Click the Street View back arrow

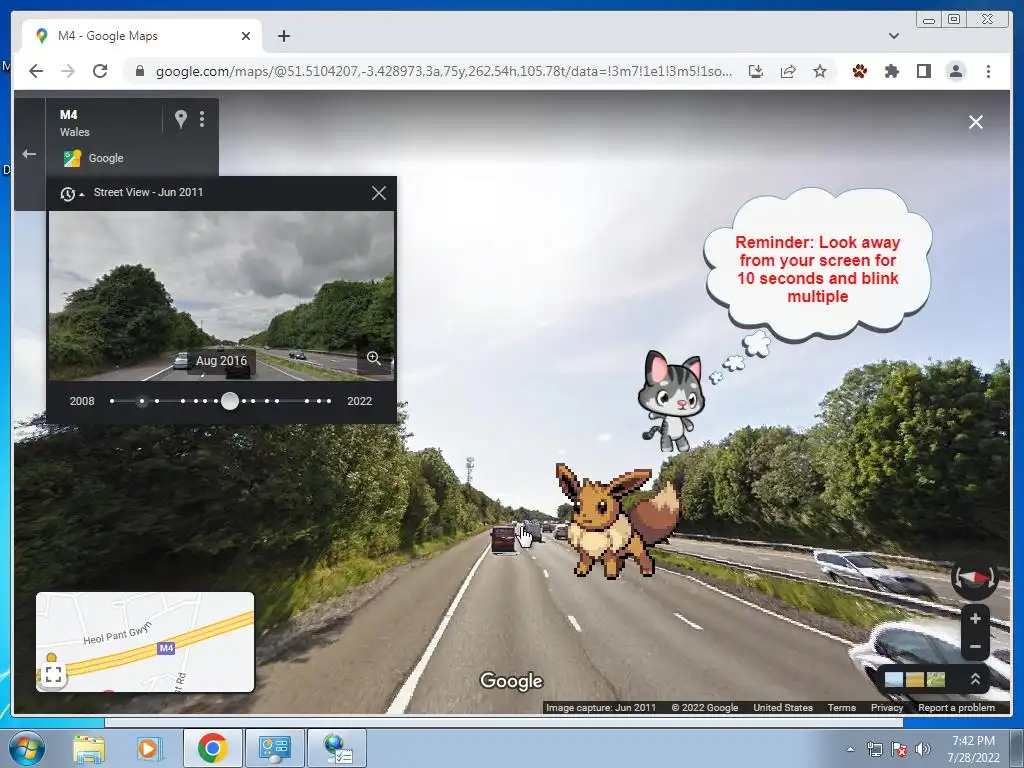(29, 154)
